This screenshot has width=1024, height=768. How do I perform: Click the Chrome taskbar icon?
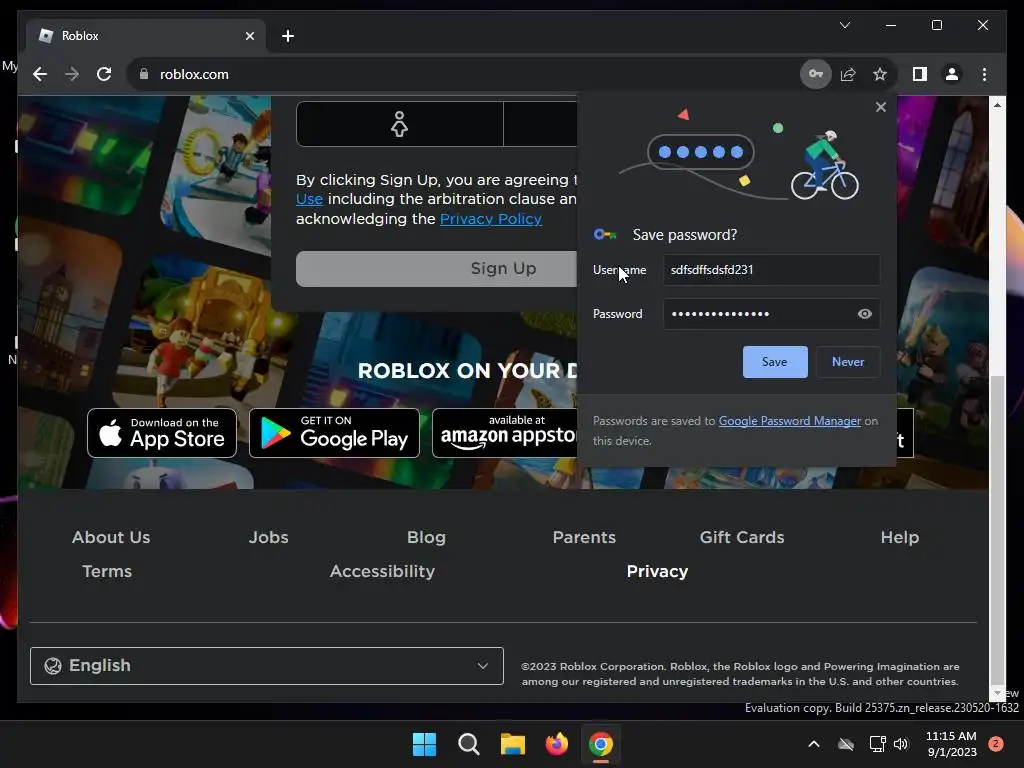pyautogui.click(x=601, y=744)
